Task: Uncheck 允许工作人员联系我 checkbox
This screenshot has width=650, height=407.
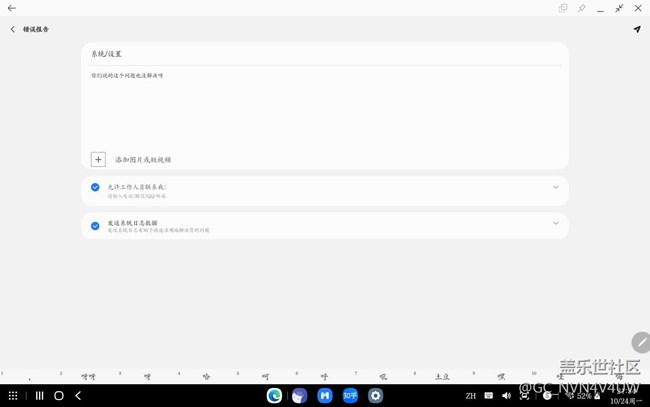Action: point(95,187)
